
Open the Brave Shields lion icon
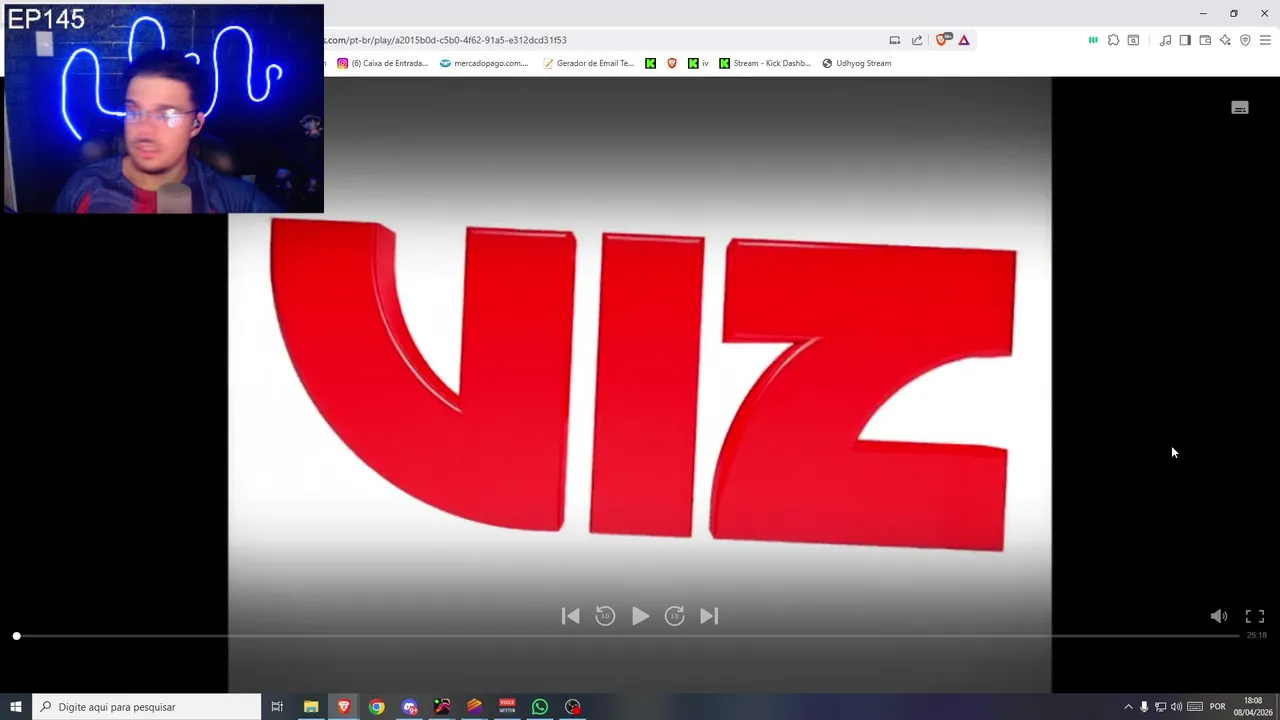click(x=942, y=40)
